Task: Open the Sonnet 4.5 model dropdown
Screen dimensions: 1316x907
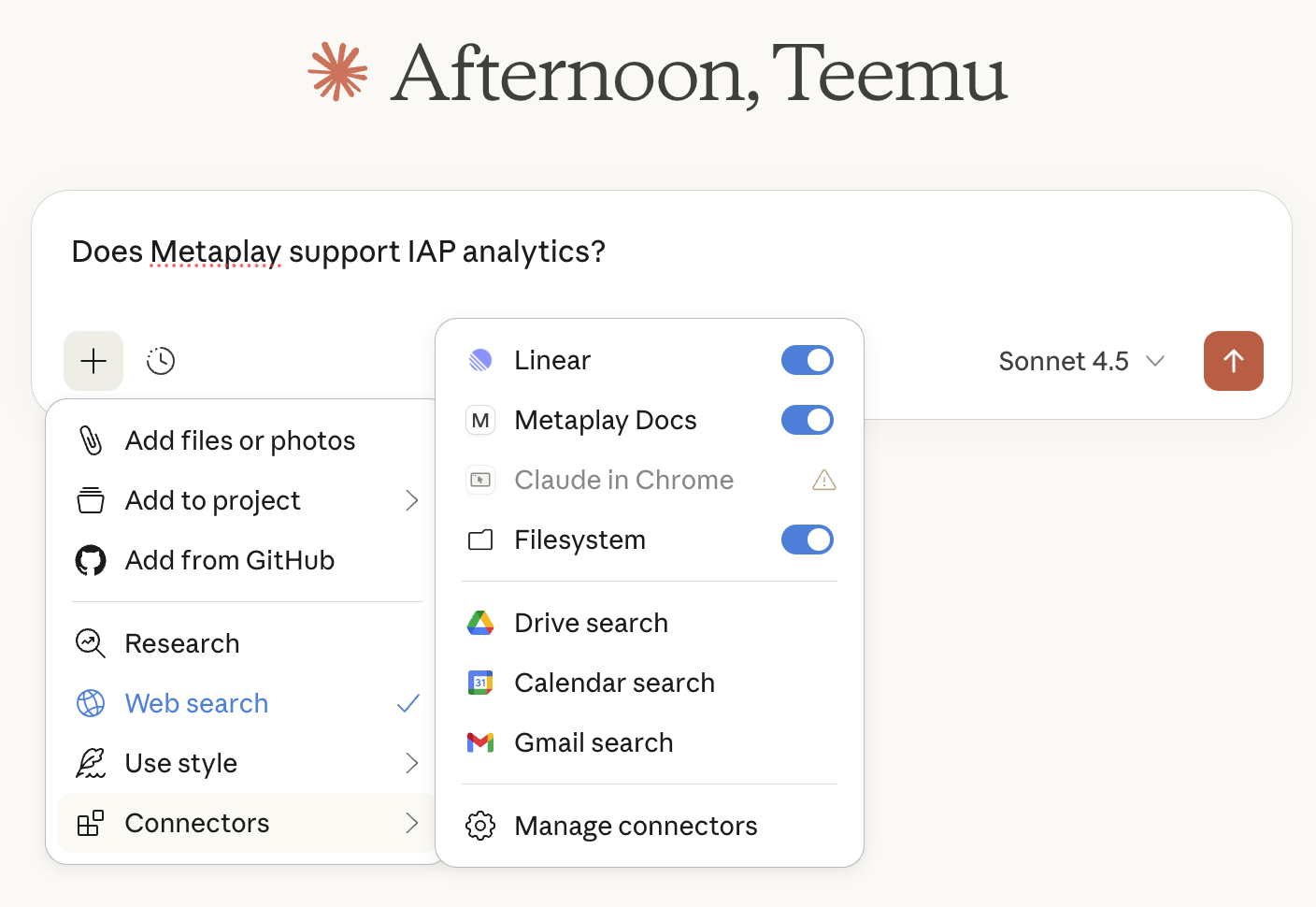Action: coord(1081,361)
